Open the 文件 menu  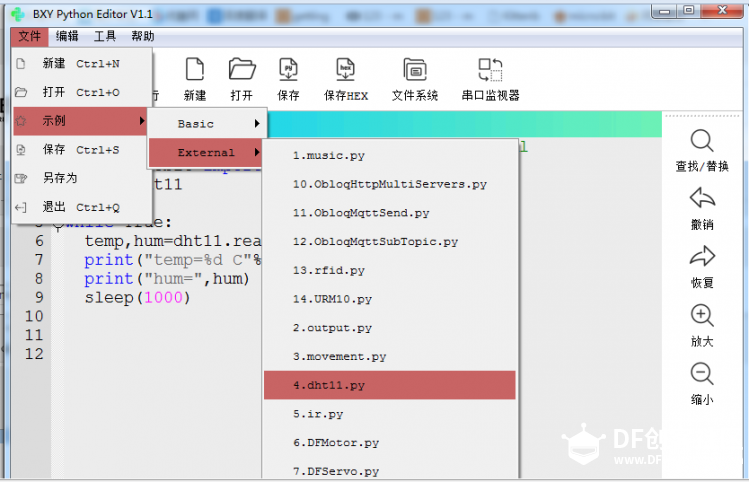30,36
